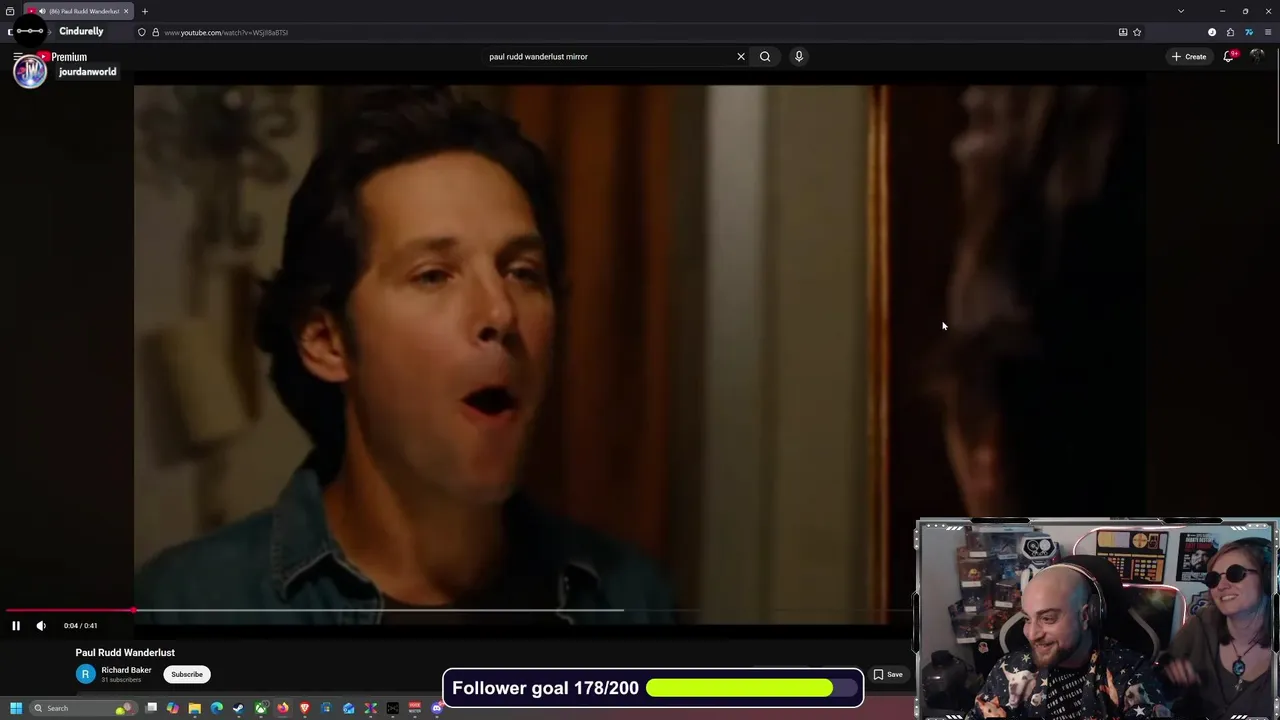1280x720 pixels.
Task: Expand the list all tabs dropdown
Action: (1181, 11)
